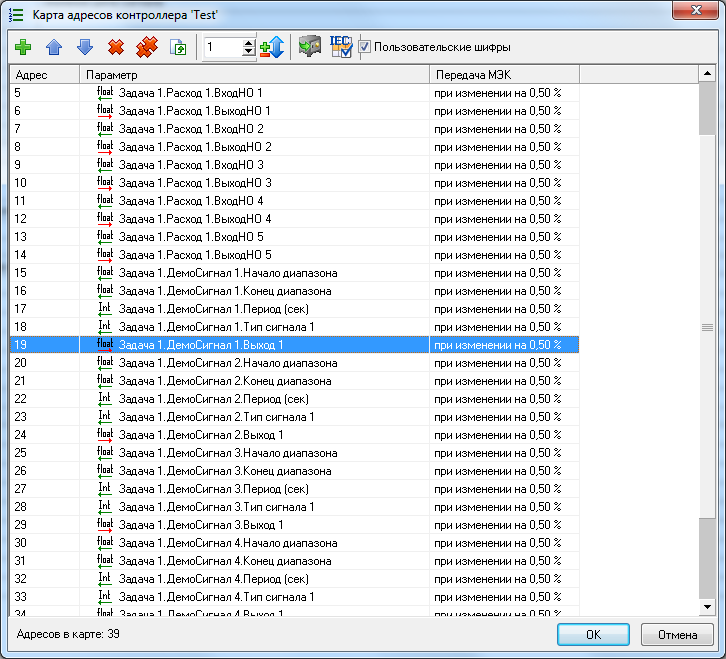
Task: Toggle the 'Пользовательские шифры' checkbox
Action: coord(365,47)
